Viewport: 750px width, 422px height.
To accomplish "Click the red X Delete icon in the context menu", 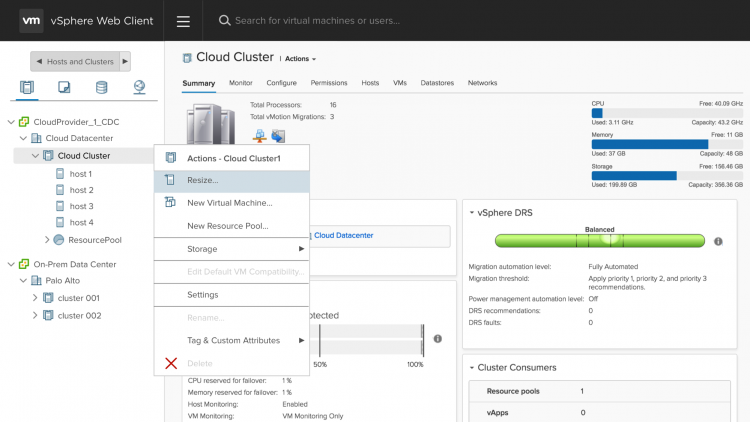I will click(171, 363).
